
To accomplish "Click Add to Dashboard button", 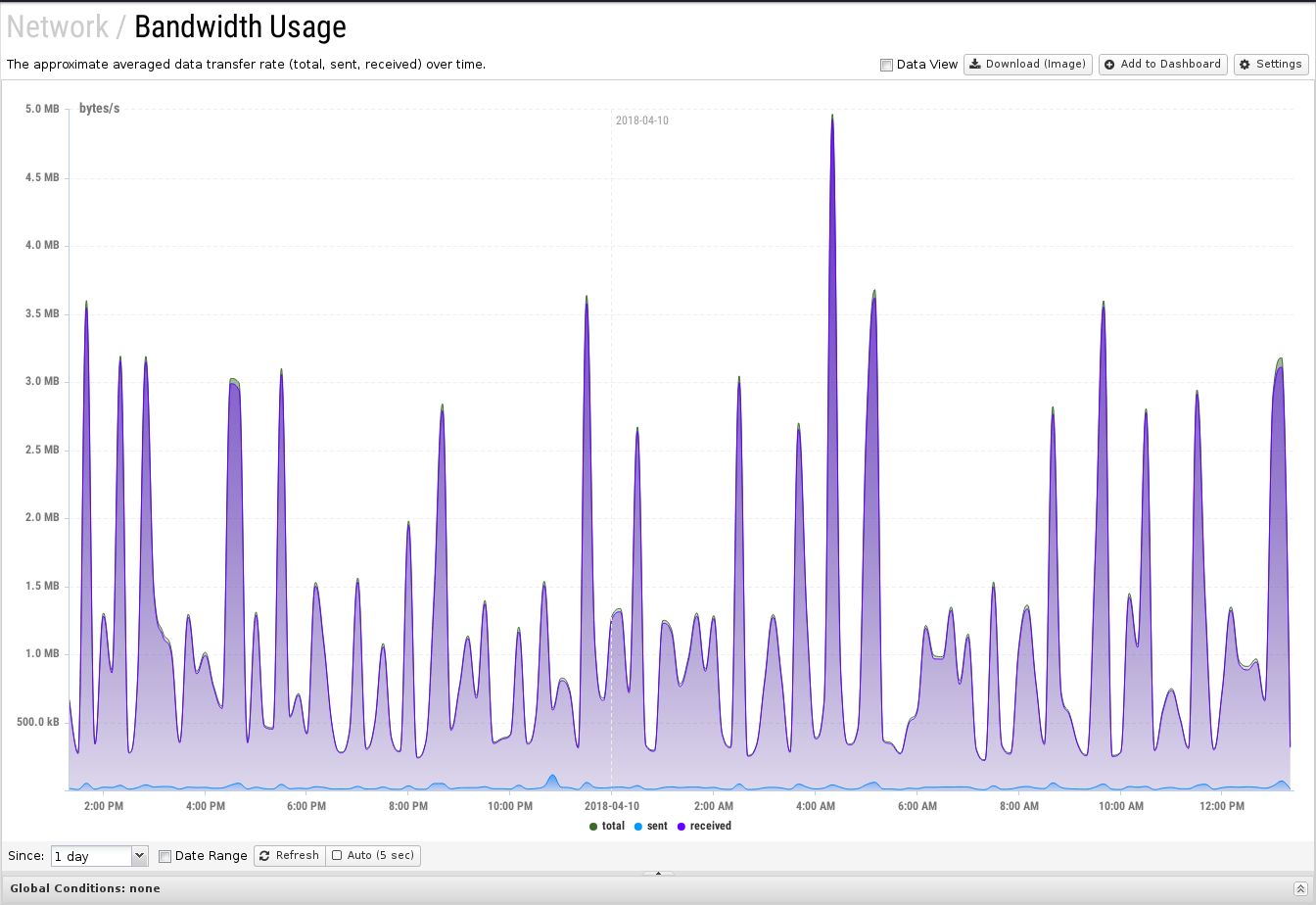I will coord(1163,65).
